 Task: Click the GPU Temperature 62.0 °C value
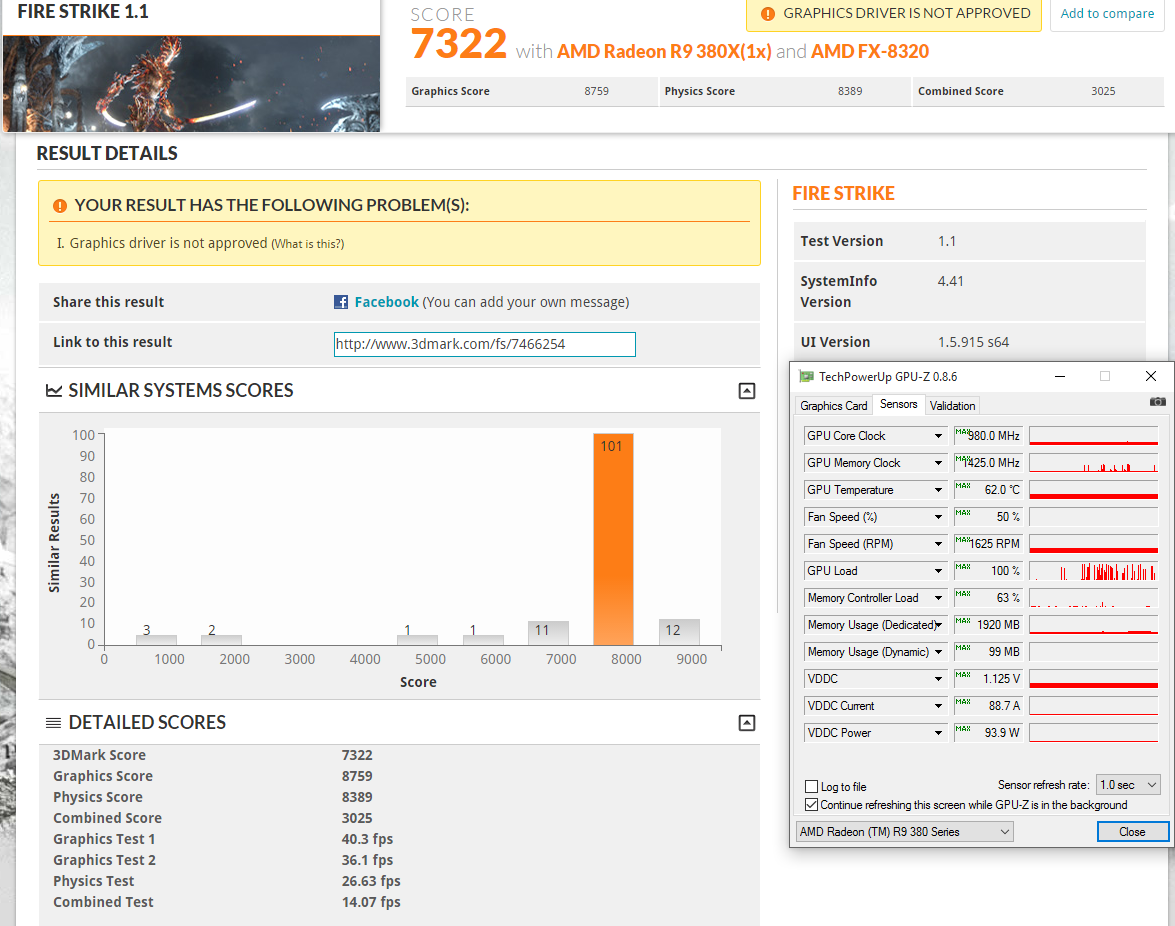tap(988, 490)
